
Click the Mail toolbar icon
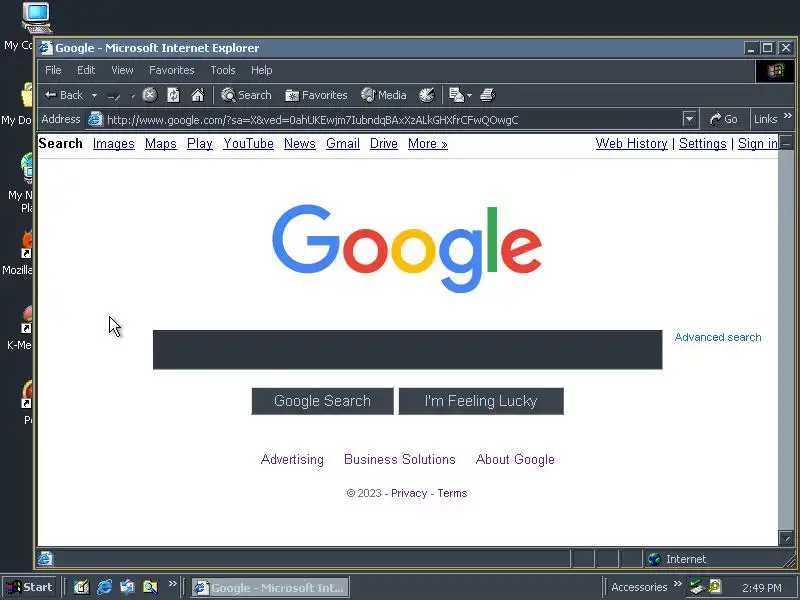456,95
